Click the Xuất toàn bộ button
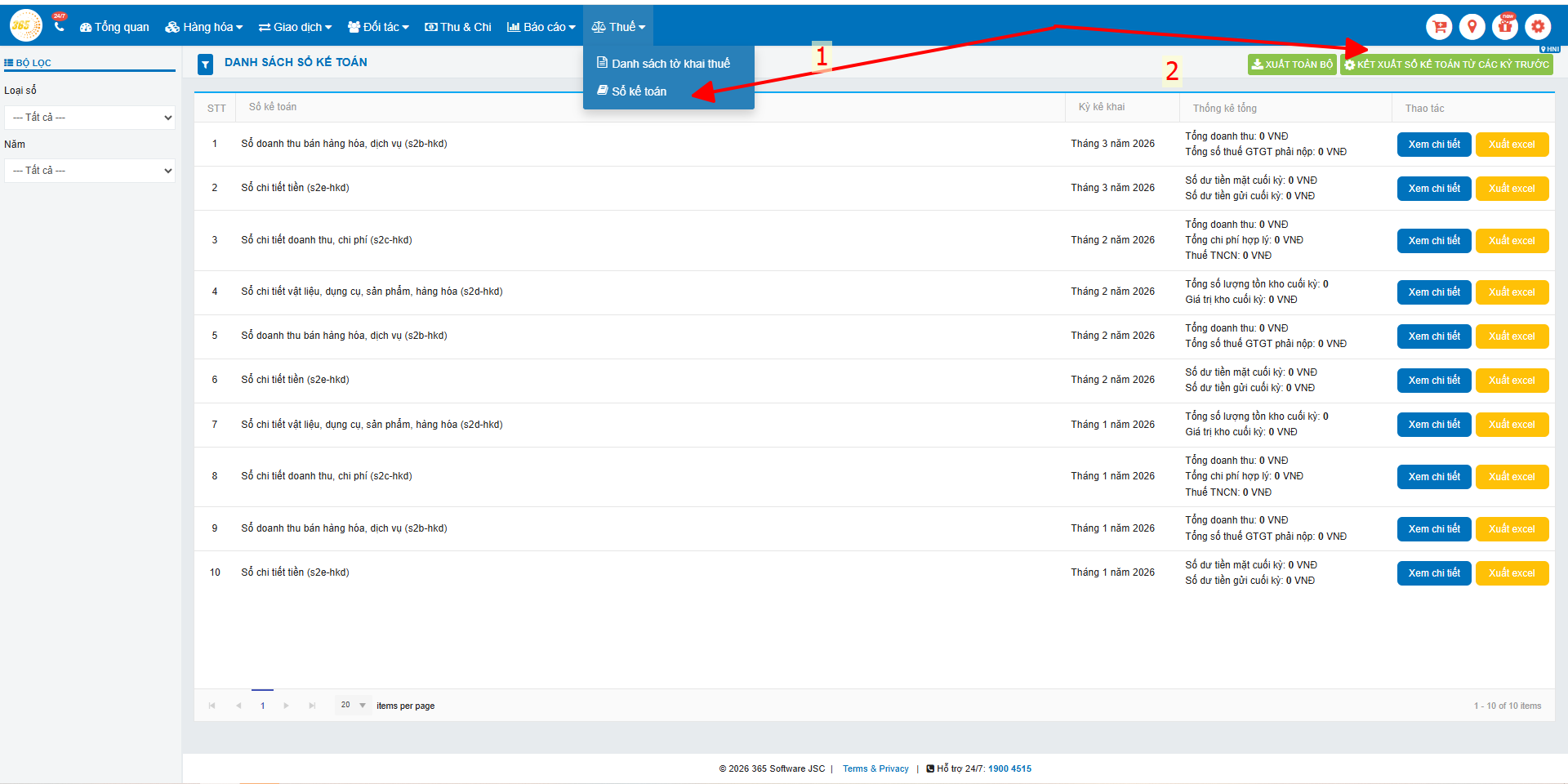This screenshot has width=1568, height=784. coord(1292,65)
